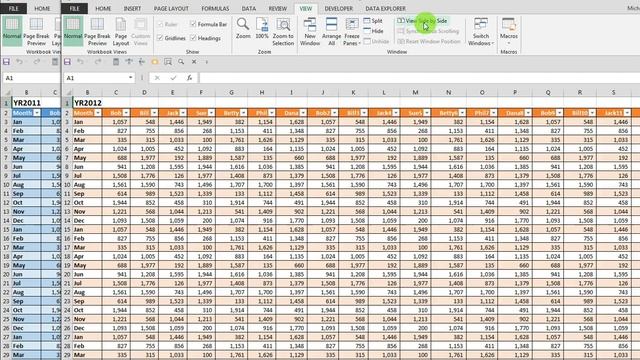Click Save icon in left YR2011 window
Image resolution: width=640 pixels, height=360 pixels.
click(6, 62)
